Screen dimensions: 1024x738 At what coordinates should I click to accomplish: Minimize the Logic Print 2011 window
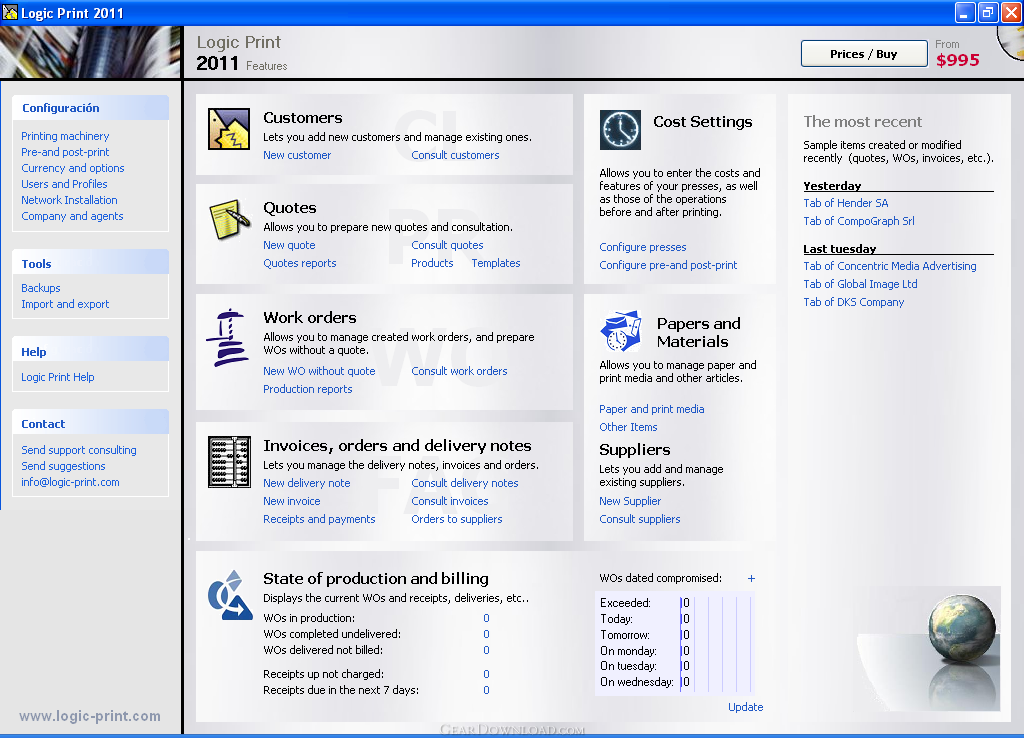tap(965, 12)
